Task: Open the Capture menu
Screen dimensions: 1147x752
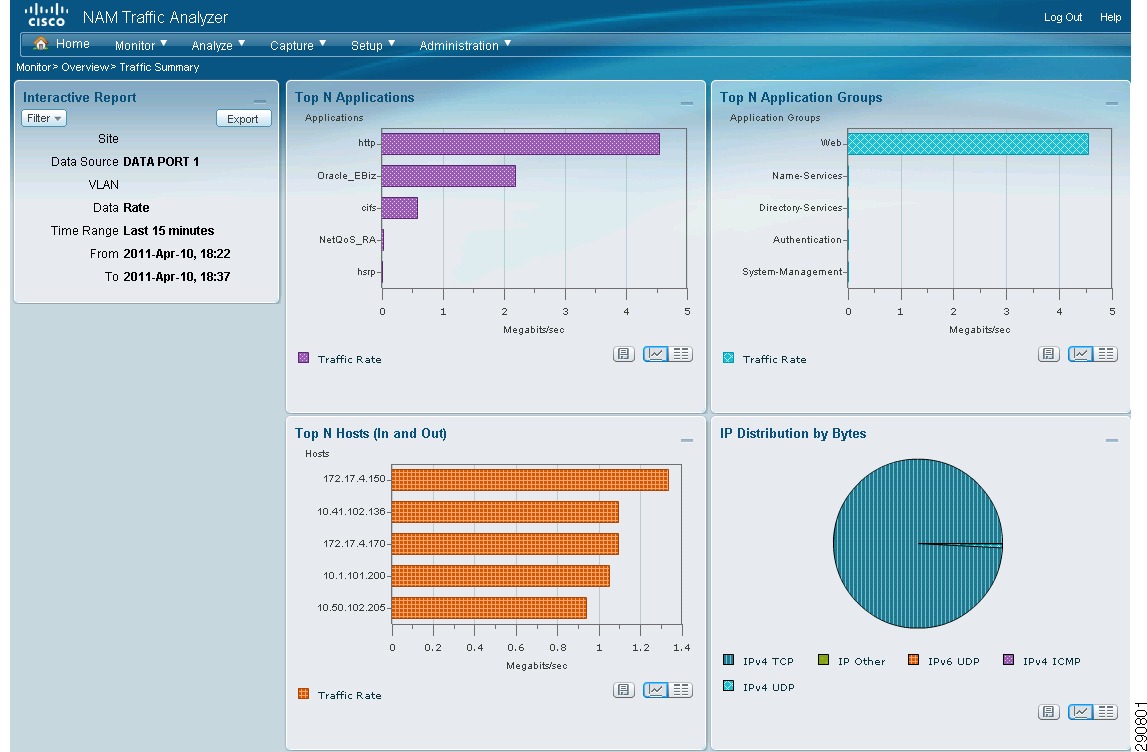Action: click(298, 45)
